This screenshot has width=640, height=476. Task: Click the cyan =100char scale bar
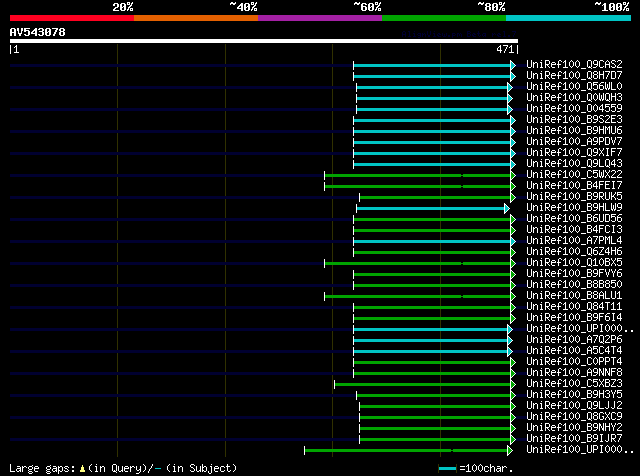pos(447,469)
